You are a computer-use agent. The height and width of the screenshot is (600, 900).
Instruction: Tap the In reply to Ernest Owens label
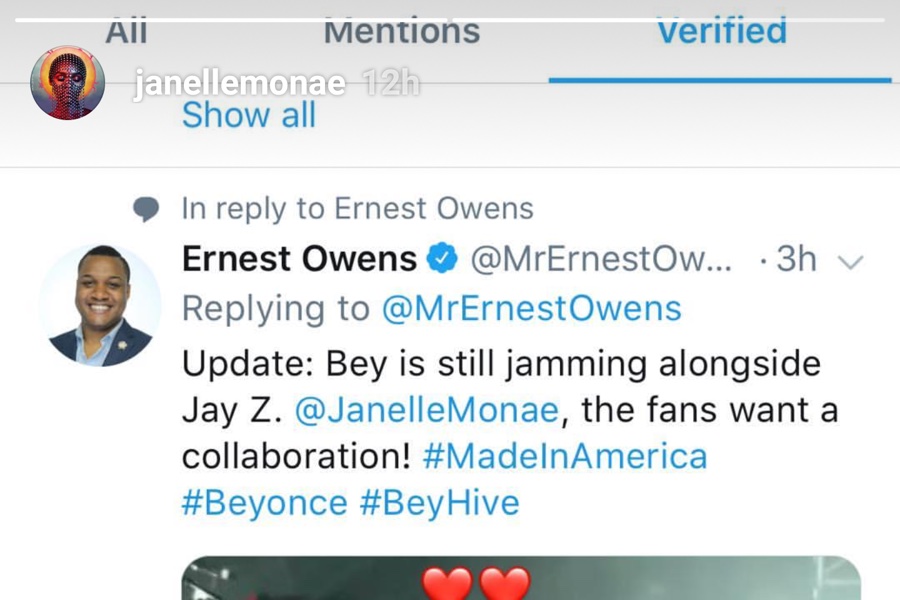[x=358, y=208]
